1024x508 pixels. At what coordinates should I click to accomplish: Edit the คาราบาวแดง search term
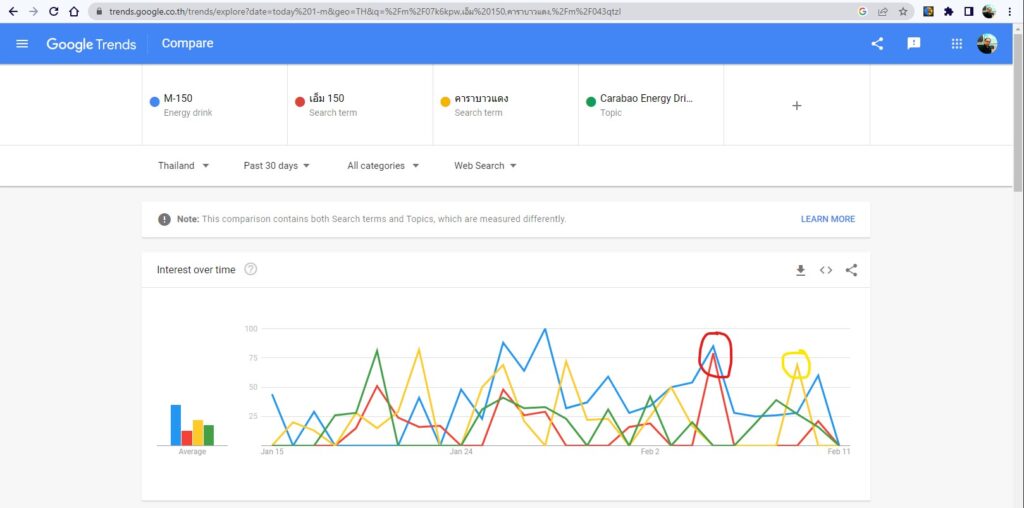point(506,105)
